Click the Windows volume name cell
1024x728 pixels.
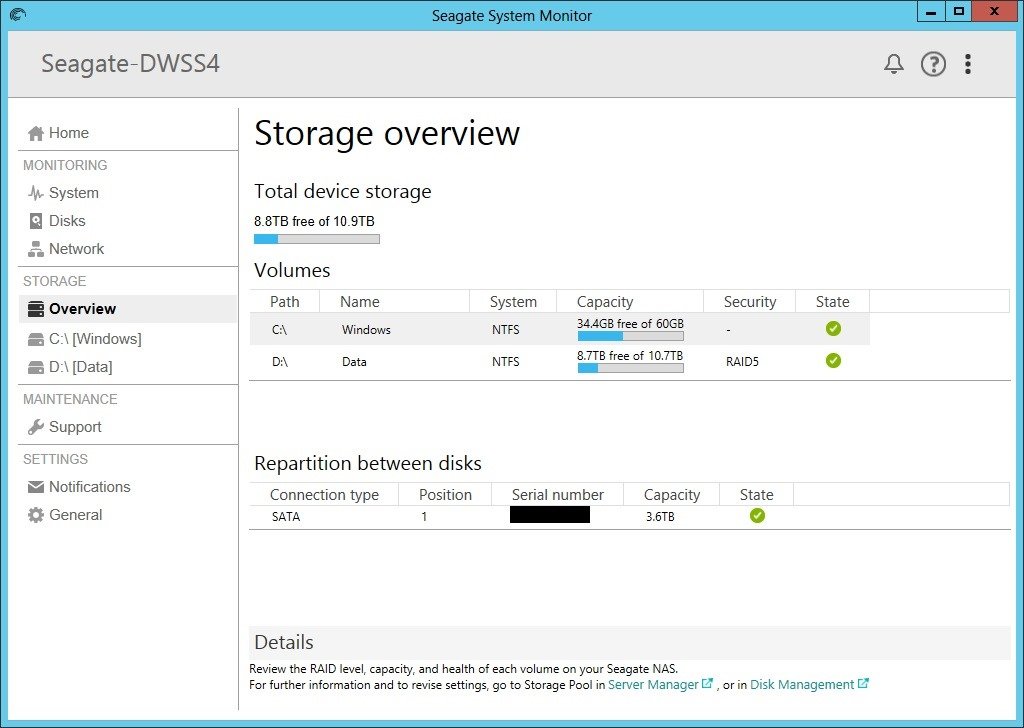[x=366, y=330]
